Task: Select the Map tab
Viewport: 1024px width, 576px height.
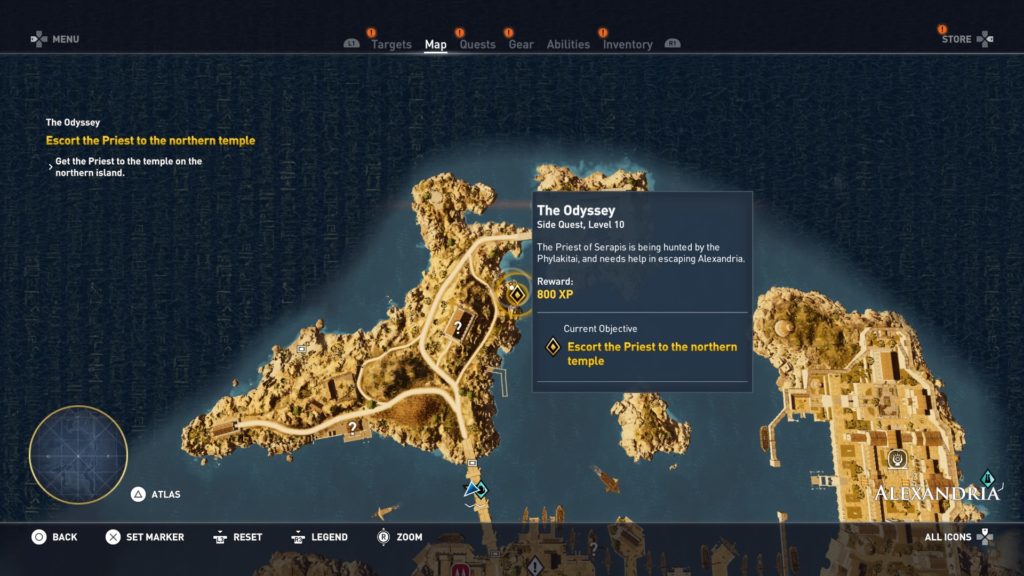Action: pyautogui.click(x=436, y=44)
